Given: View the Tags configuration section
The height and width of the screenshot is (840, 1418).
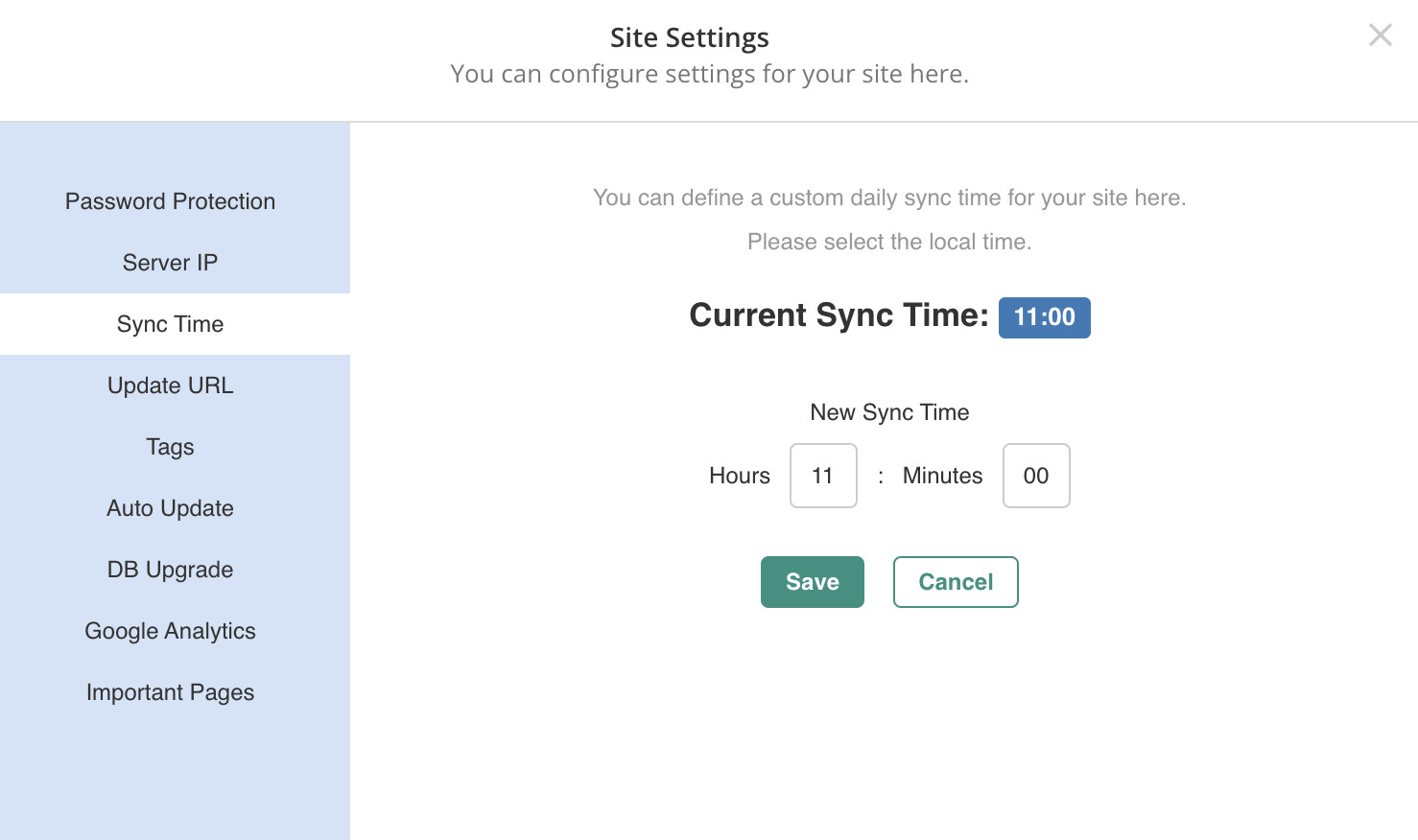Looking at the screenshot, I should pos(170,447).
